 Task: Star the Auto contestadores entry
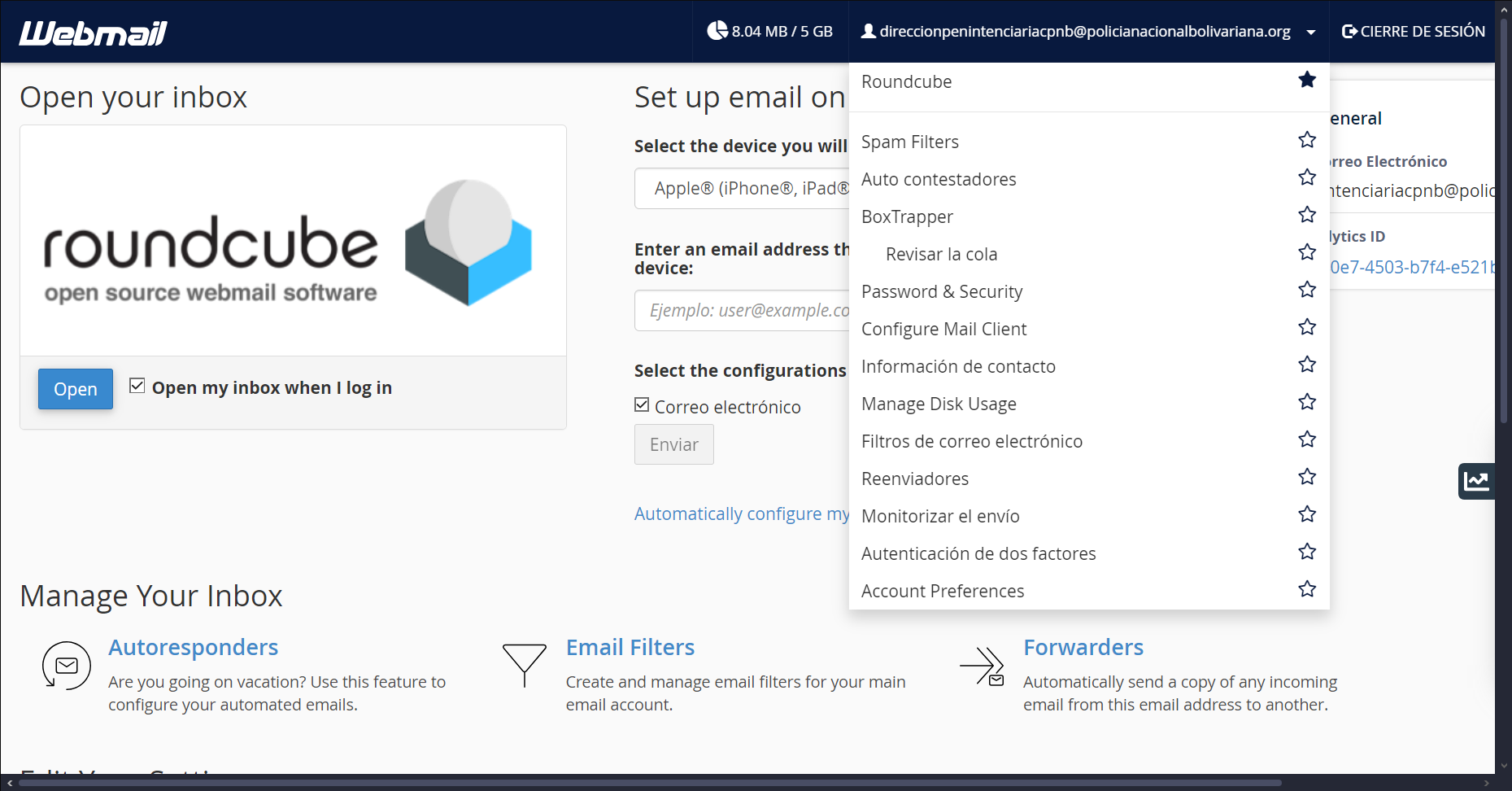pyautogui.click(x=1307, y=177)
